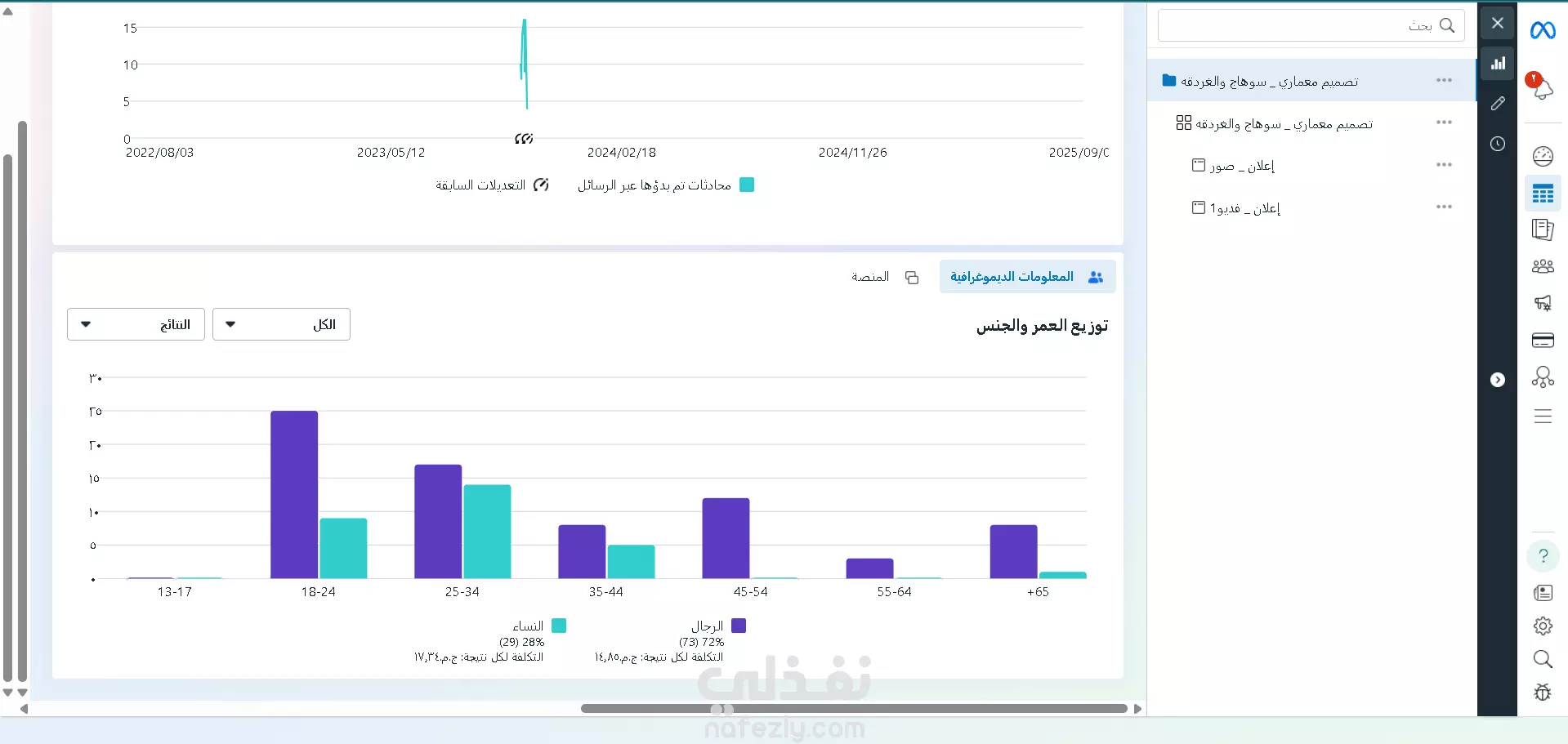Open the settings gear icon
The height and width of the screenshot is (744, 1568).
(1543, 626)
